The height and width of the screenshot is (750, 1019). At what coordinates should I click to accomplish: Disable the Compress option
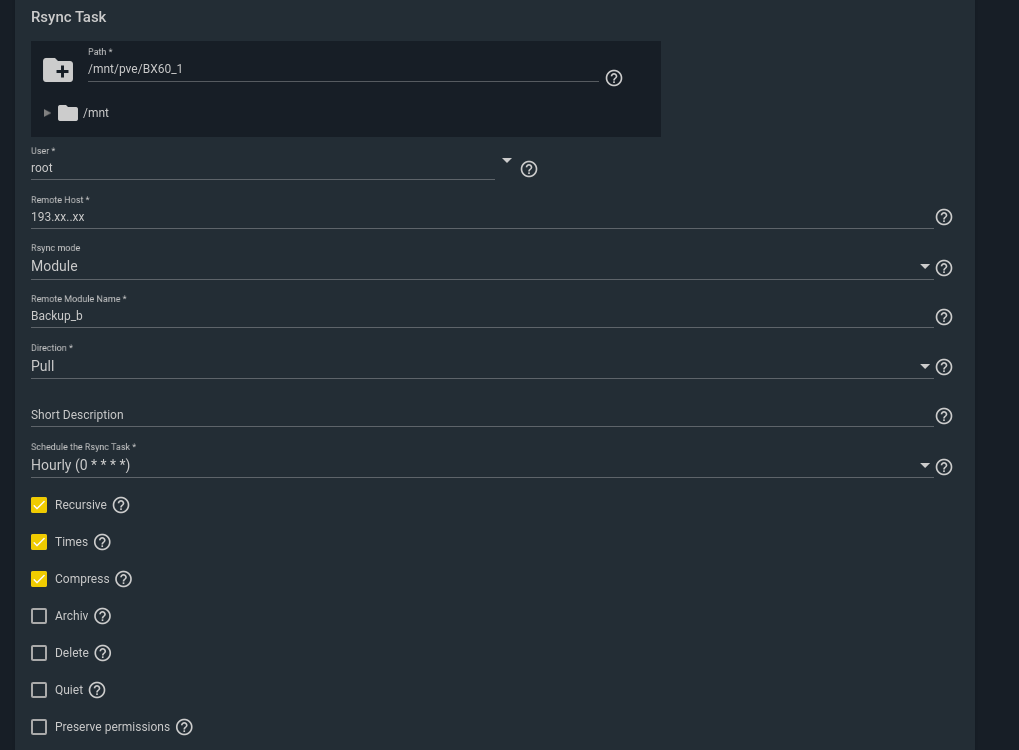coord(39,579)
